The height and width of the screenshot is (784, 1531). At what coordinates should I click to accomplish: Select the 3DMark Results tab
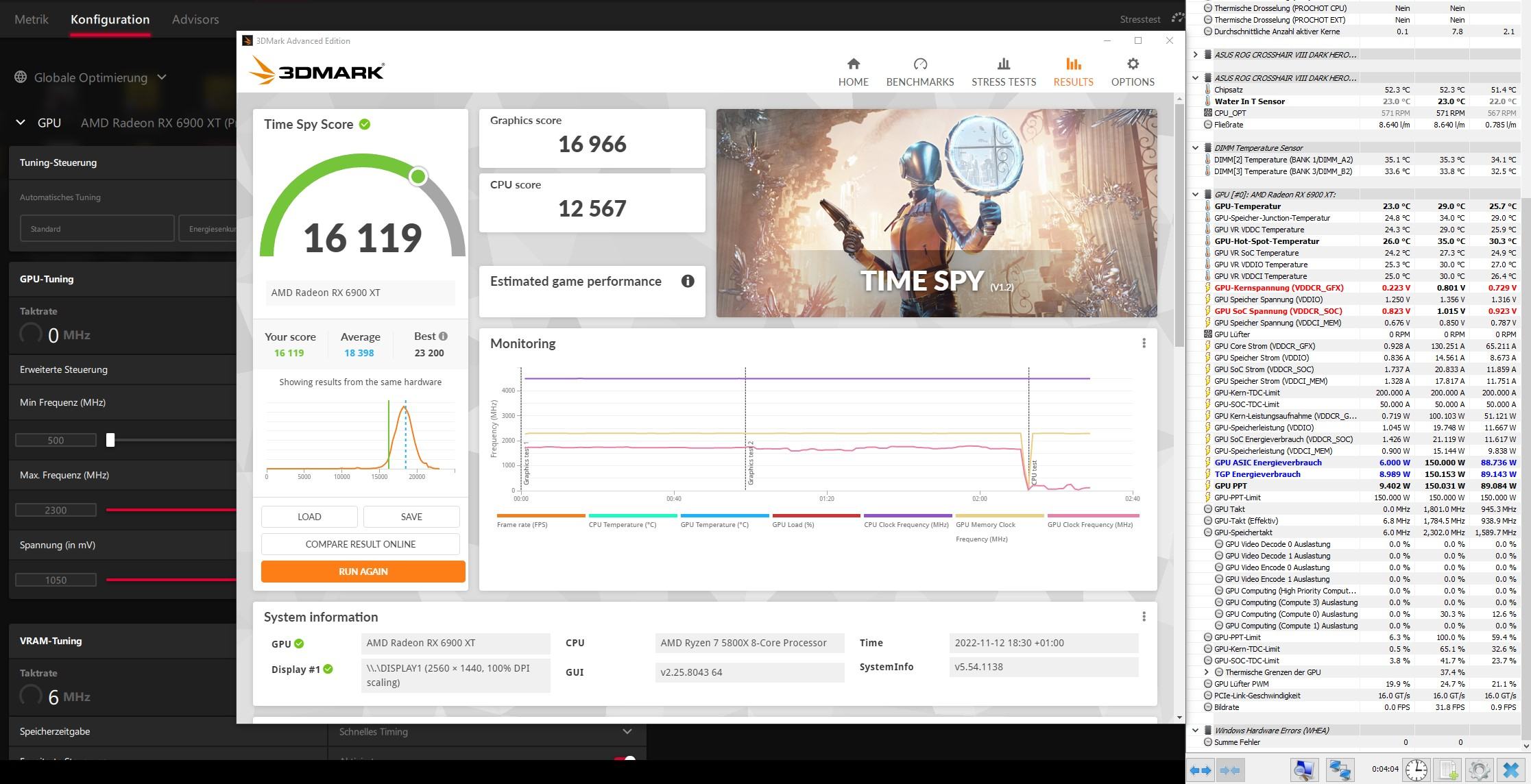(1073, 72)
